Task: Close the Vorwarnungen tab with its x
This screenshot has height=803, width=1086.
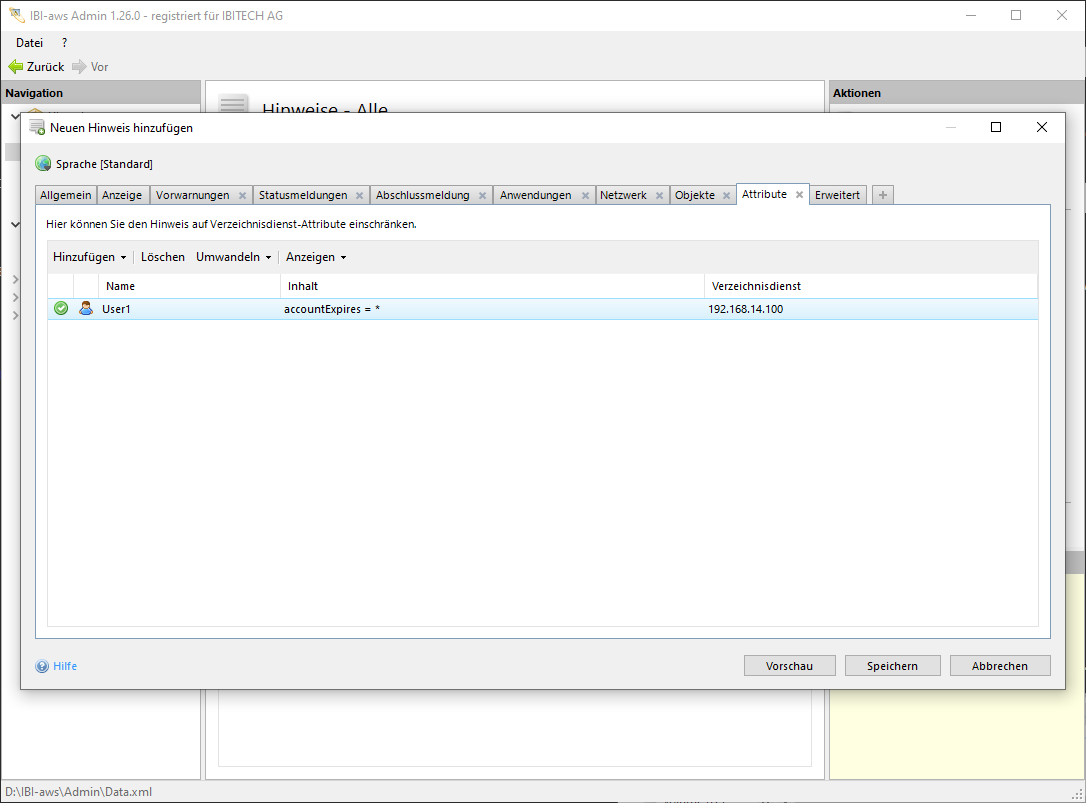Action: click(x=242, y=196)
